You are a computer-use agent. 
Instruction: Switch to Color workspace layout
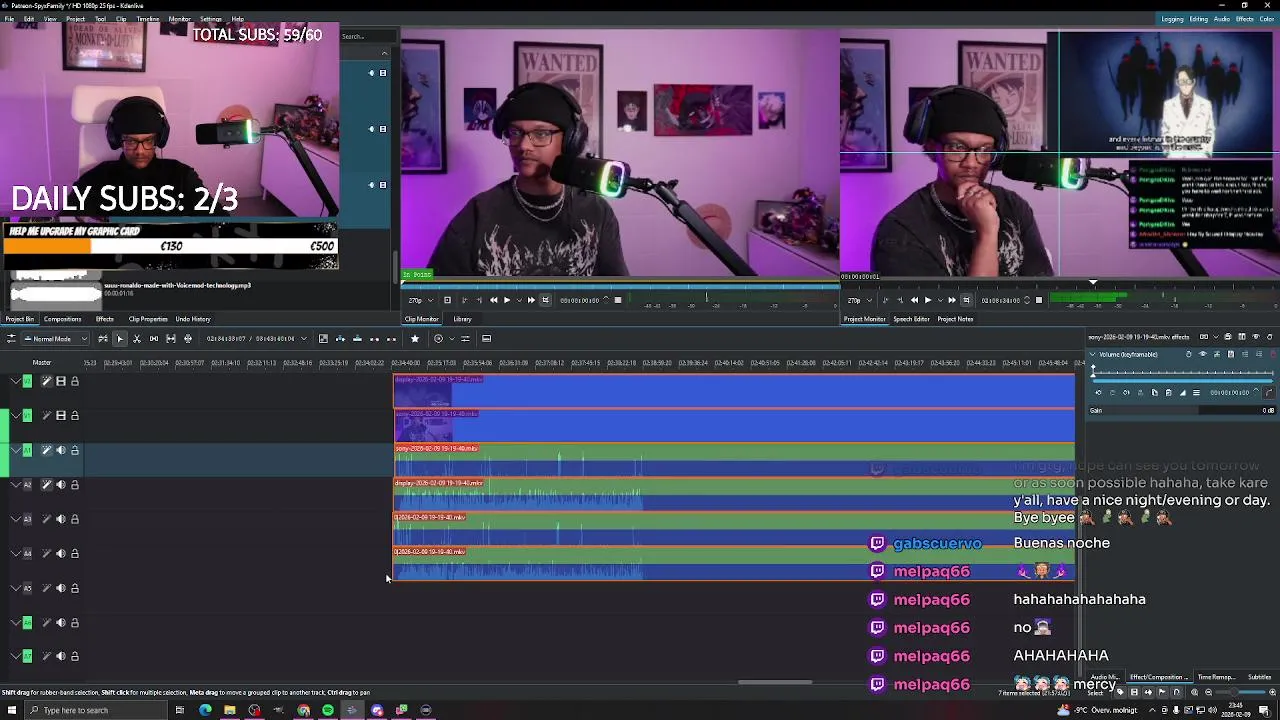coord(1266,19)
